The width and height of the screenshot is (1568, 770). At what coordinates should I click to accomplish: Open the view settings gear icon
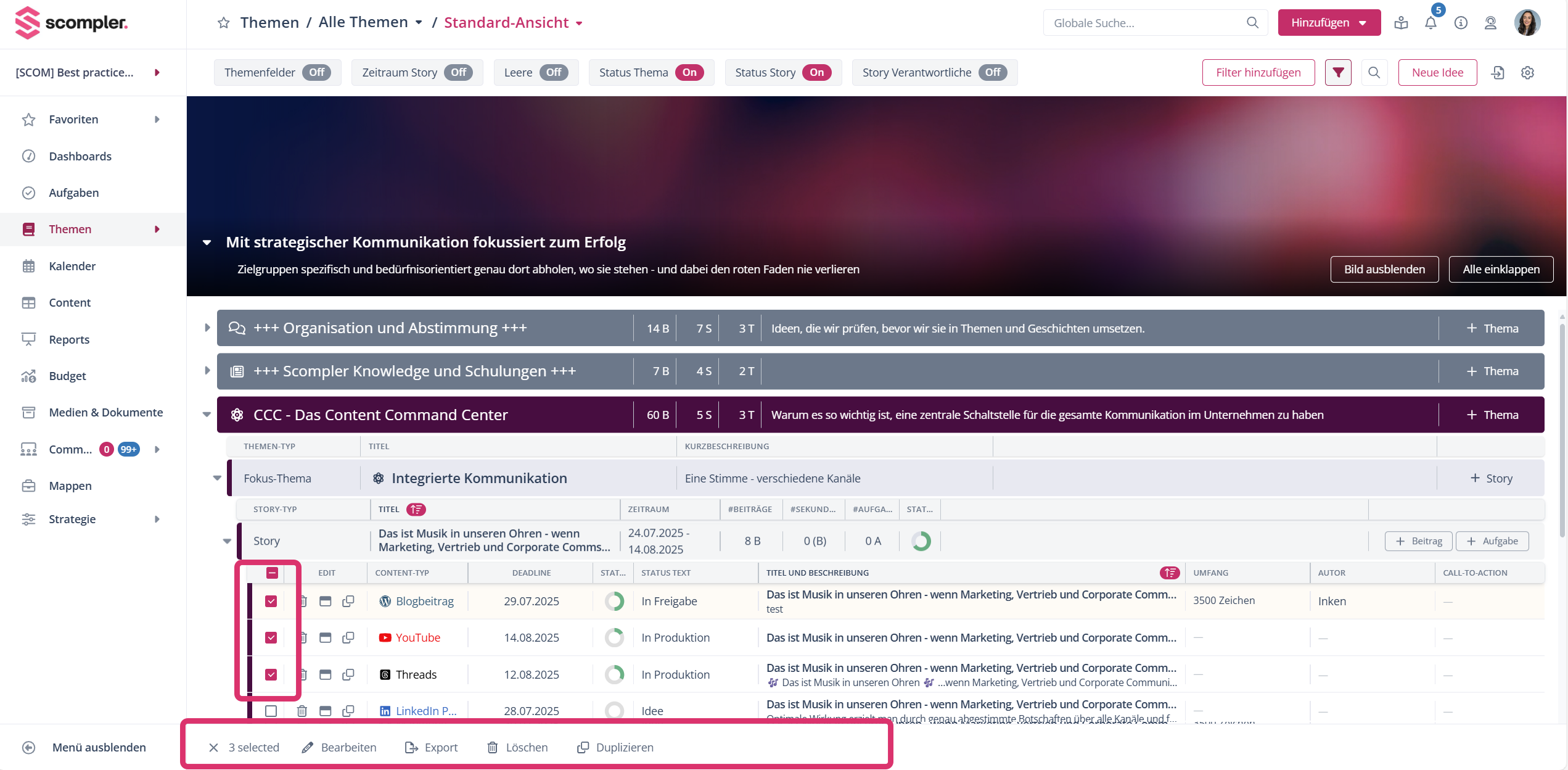(x=1527, y=73)
